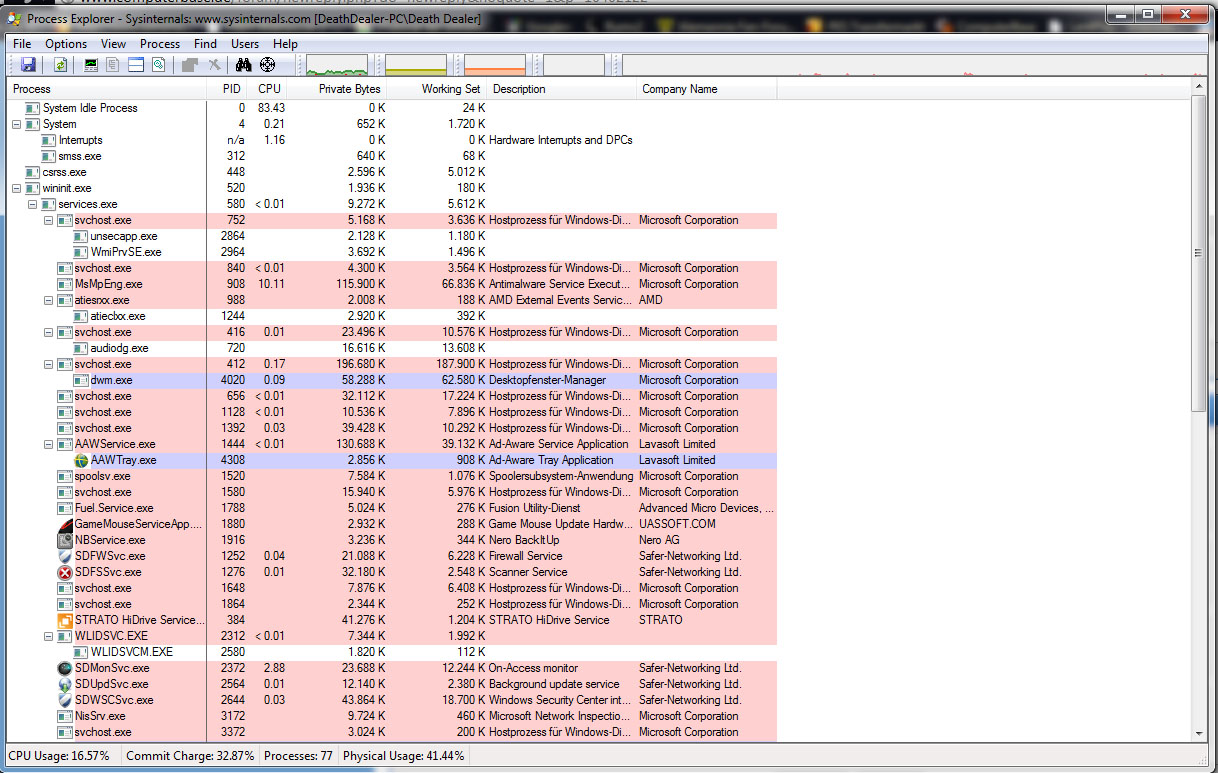
Task: Open the System Information toolbar icon
Action: pos(92,65)
